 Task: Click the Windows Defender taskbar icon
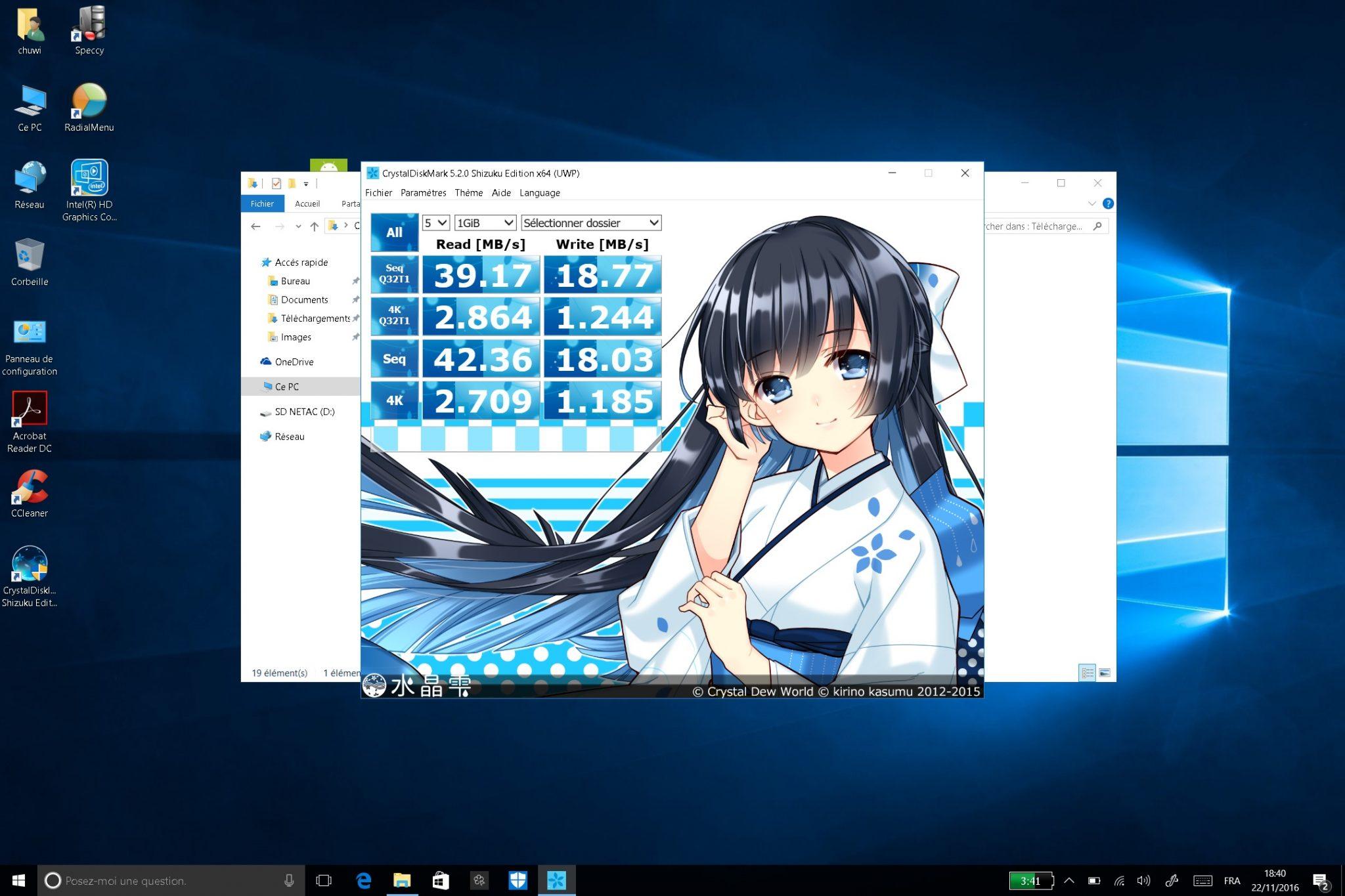click(x=518, y=880)
